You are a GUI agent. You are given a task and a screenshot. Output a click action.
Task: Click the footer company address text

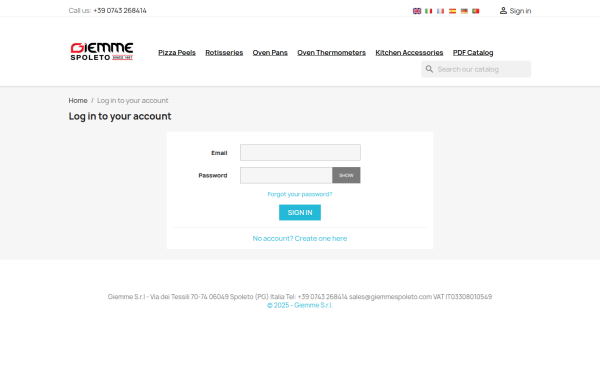[300, 297]
